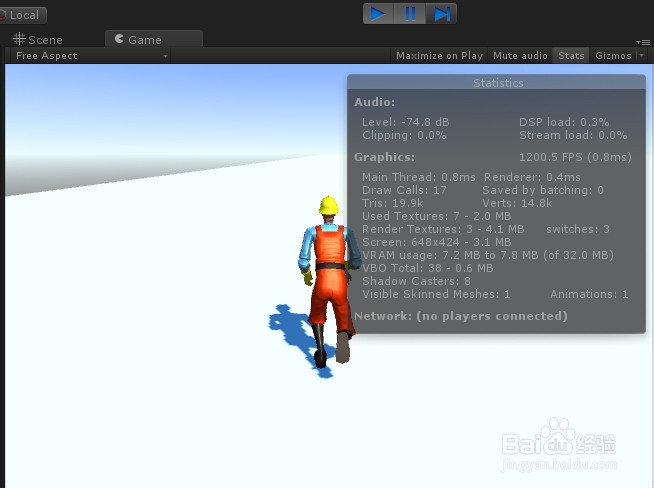Switch to the Scene tab

point(38,40)
